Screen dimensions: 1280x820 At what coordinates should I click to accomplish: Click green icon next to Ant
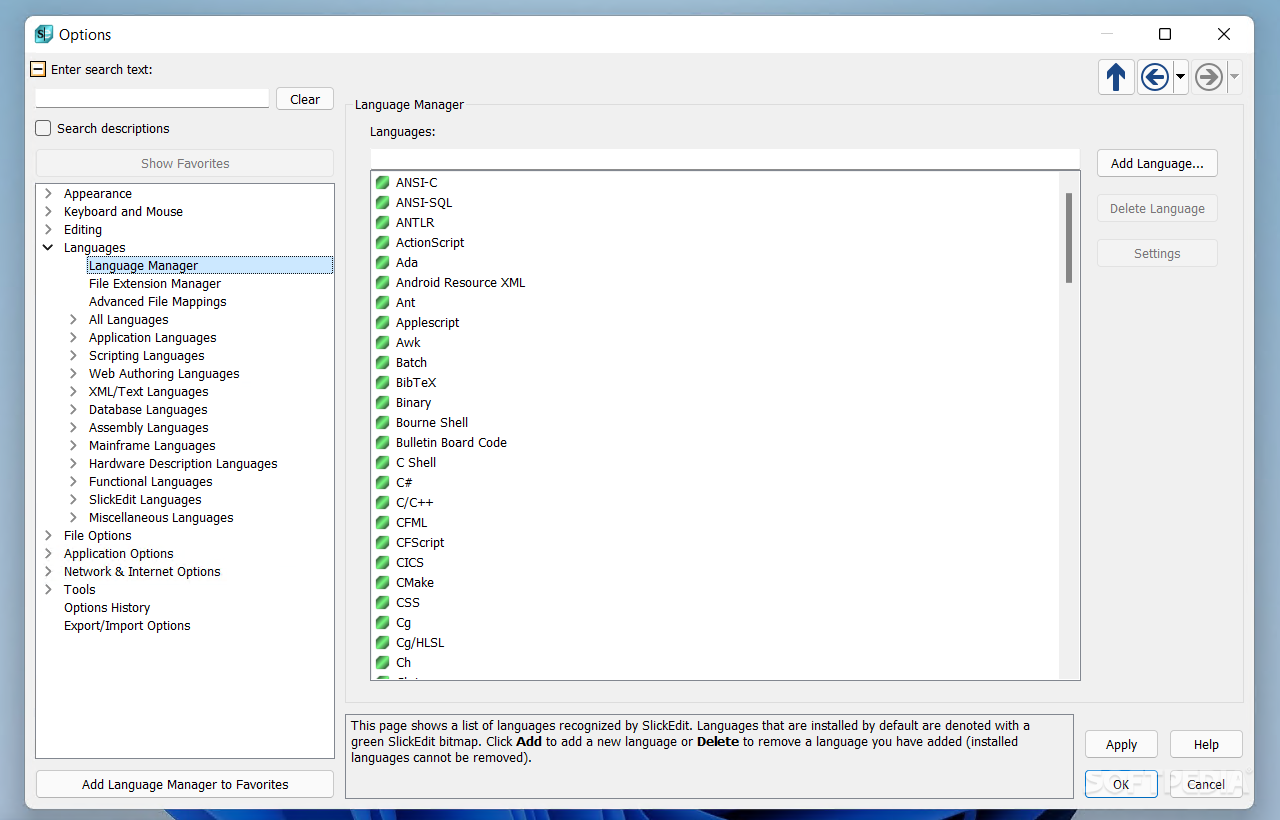(382, 303)
